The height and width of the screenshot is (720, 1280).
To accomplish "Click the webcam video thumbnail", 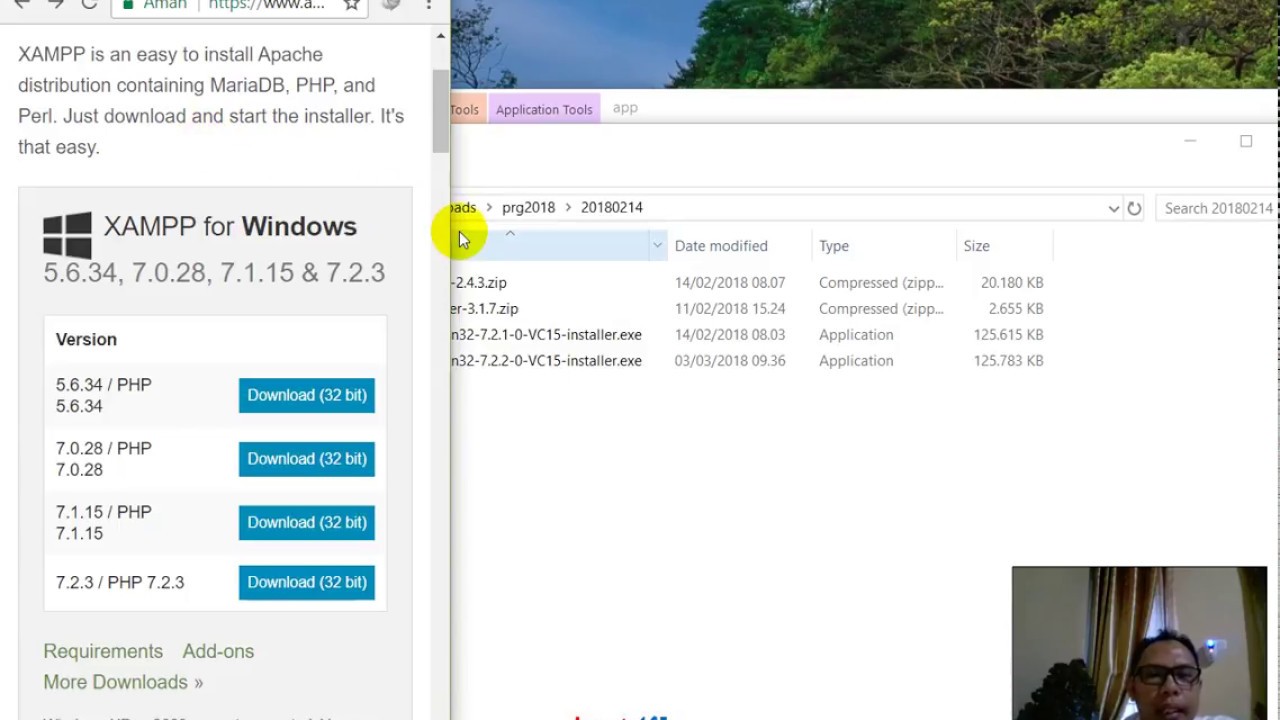I will point(1139,643).
